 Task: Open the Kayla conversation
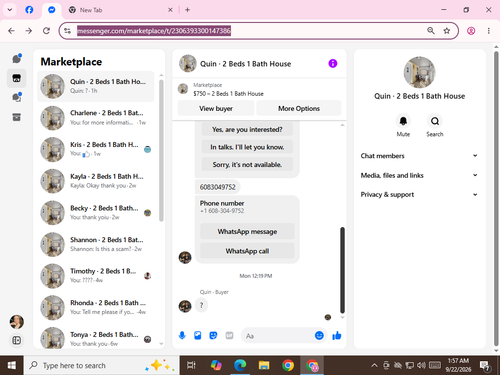coord(96,181)
